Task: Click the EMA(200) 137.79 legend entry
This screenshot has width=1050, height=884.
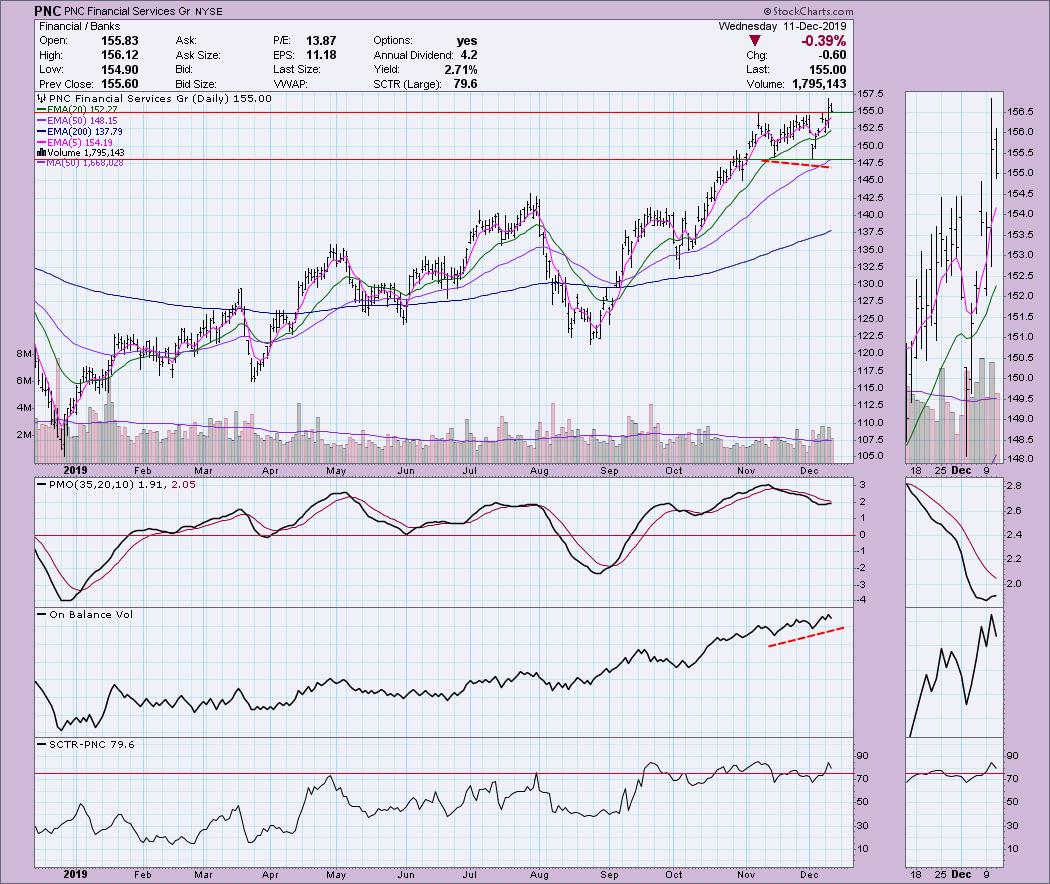Action: pos(80,132)
